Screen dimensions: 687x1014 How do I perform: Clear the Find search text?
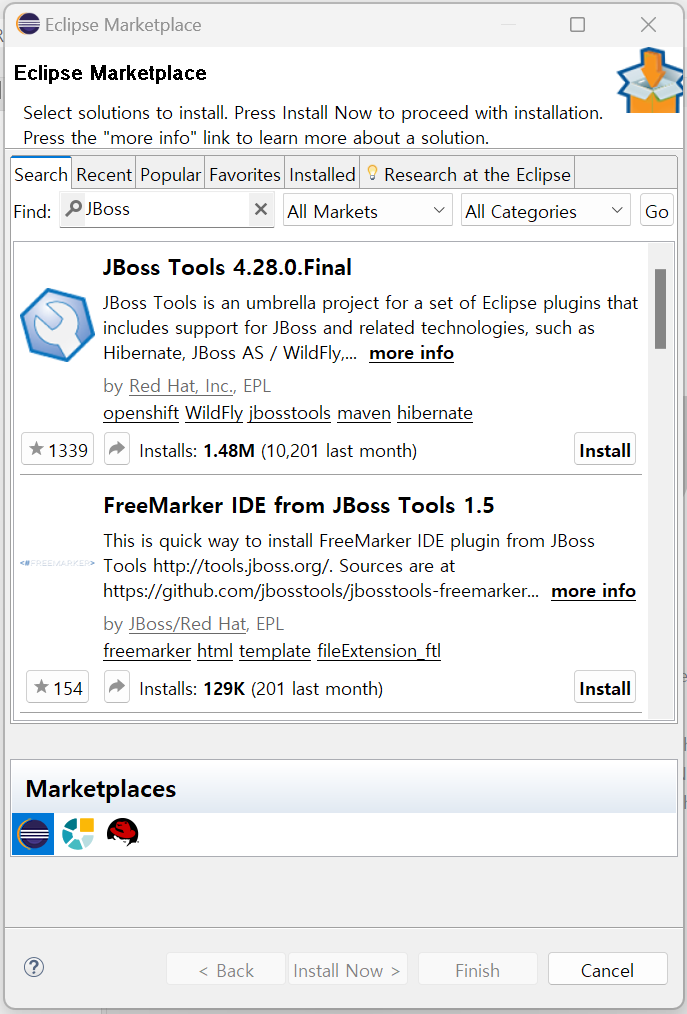[261, 210]
